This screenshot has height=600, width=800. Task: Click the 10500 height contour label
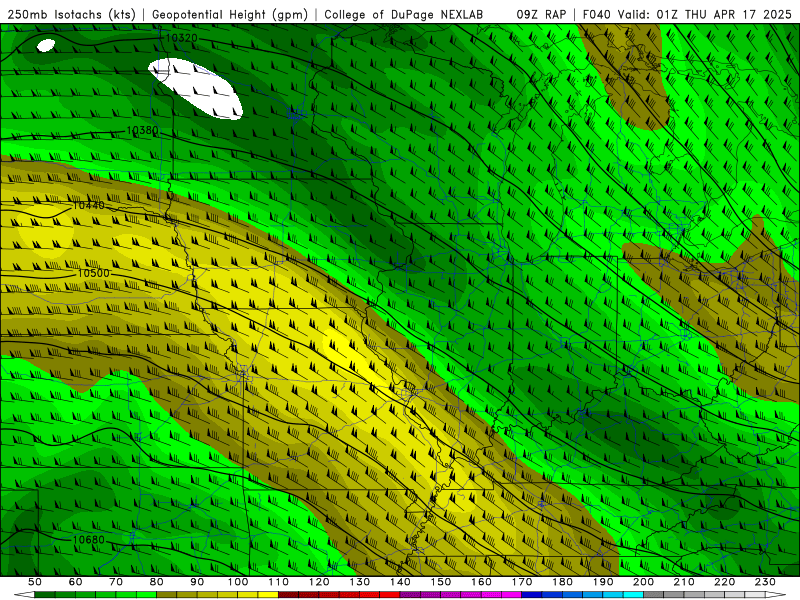click(93, 273)
